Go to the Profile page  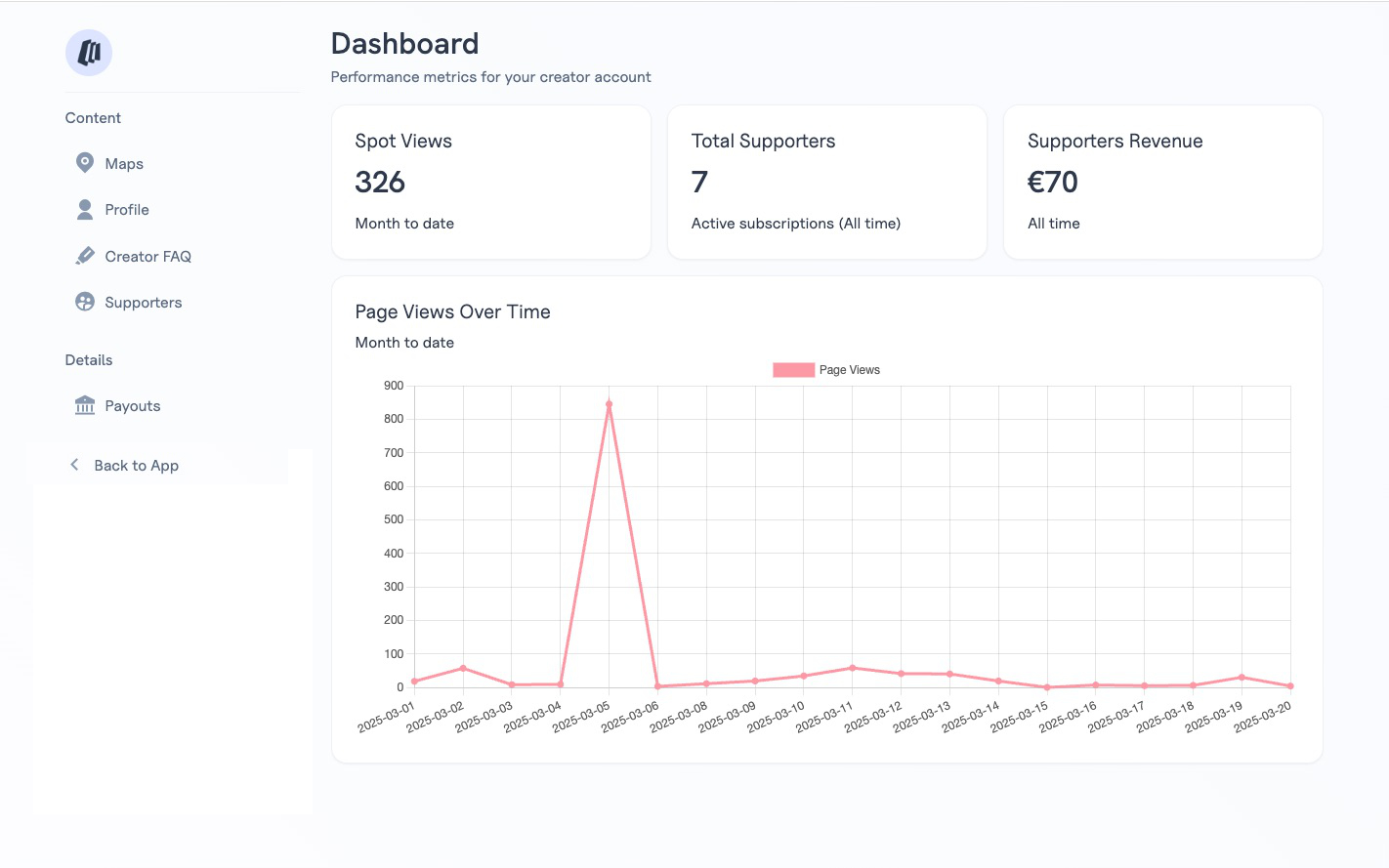(127, 210)
